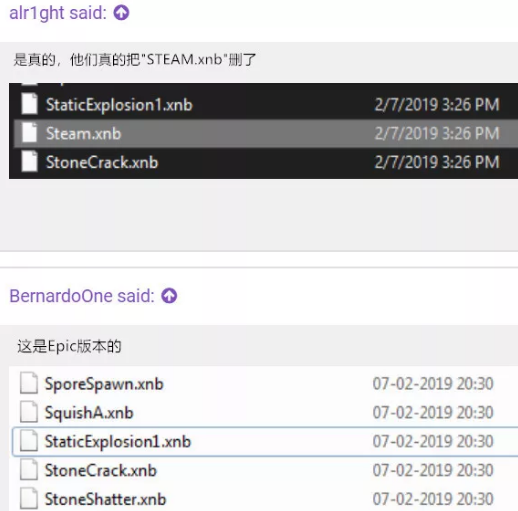Viewport: 518px width, 511px height.
Task: Open 'alr1ght said:' quote link
Action: [58, 13]
